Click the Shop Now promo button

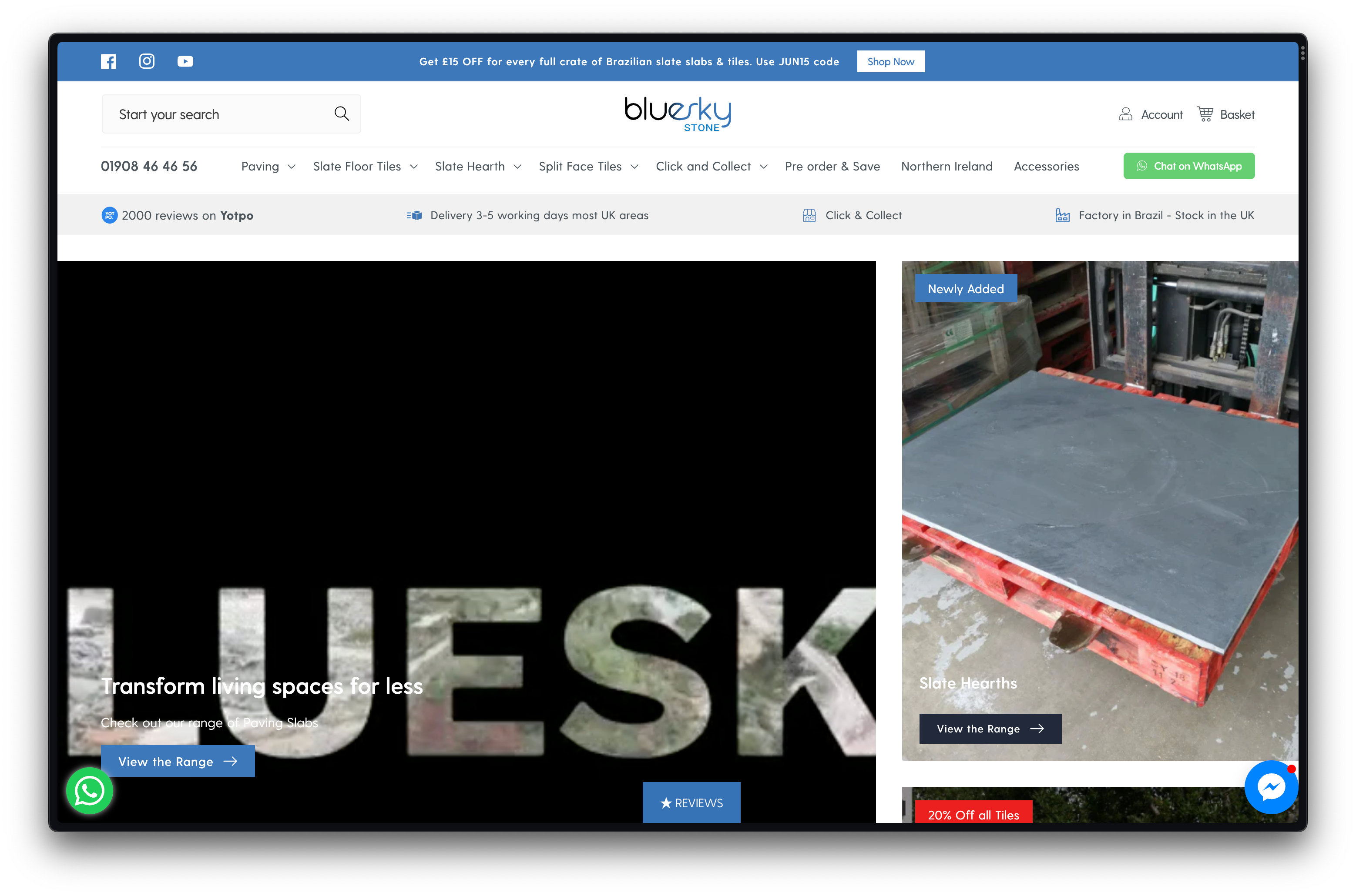click(x=891, y=61)
